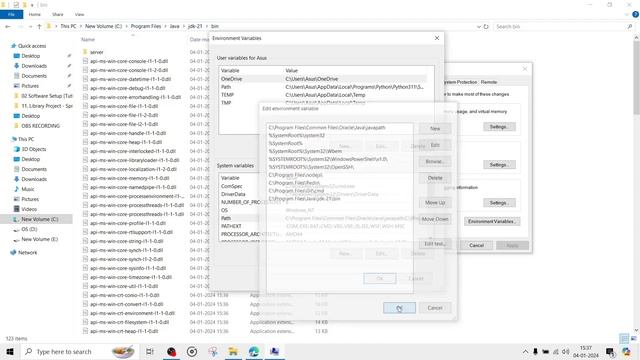
Task: Open volume control in system tray
Action: [566, 351]
